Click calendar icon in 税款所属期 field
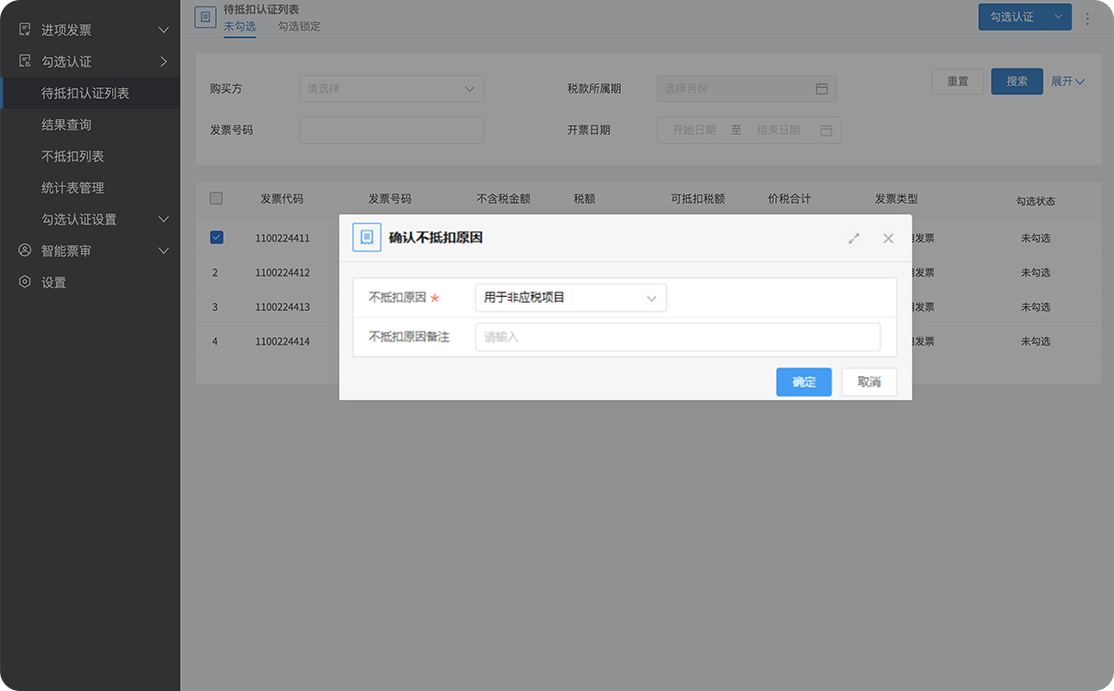 (821, 89)
